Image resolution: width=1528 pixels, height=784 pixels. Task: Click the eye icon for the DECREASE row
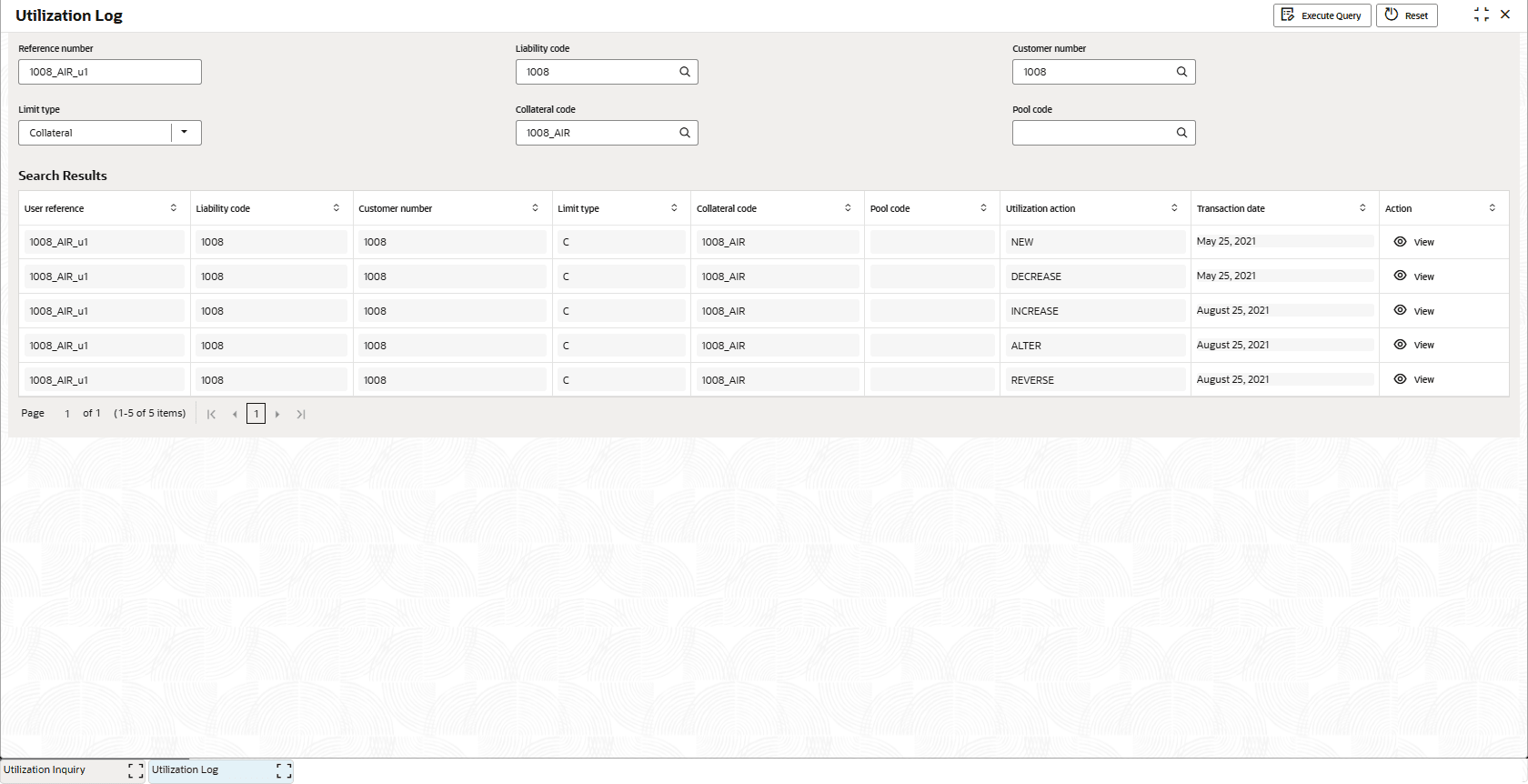point(1400,276)
